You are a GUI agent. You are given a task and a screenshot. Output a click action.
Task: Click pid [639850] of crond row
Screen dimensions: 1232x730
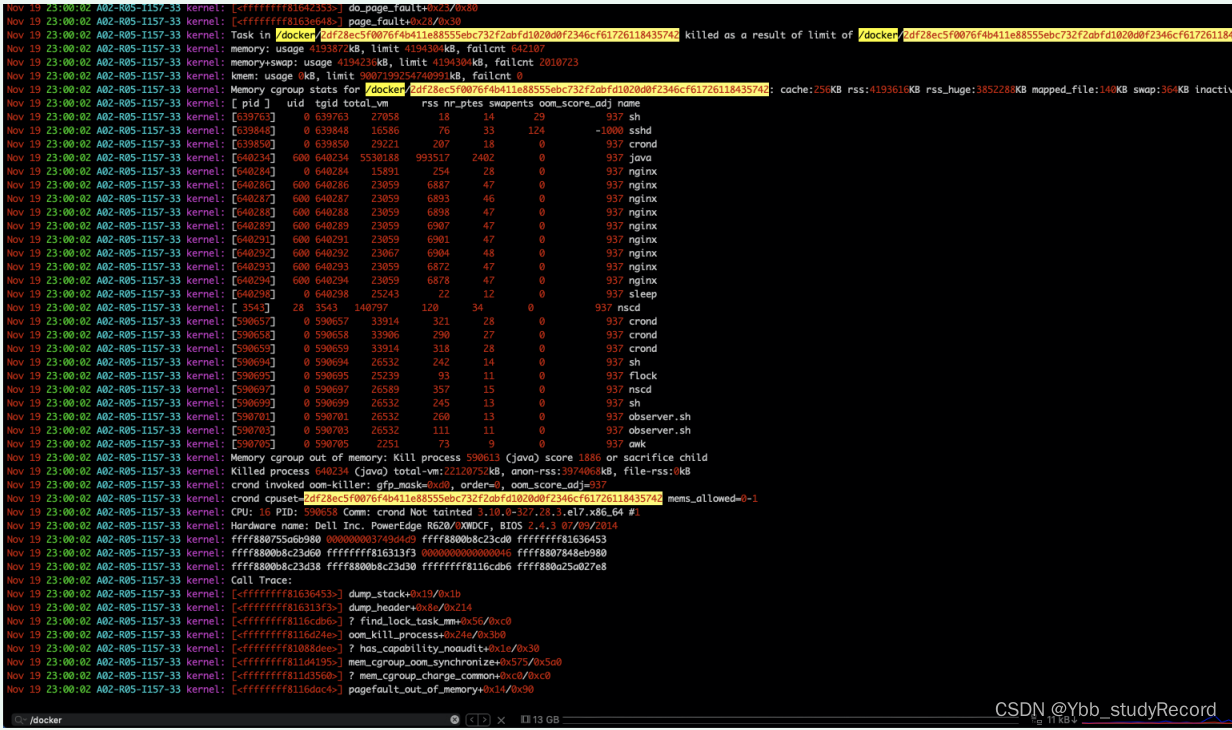[253, 144]
